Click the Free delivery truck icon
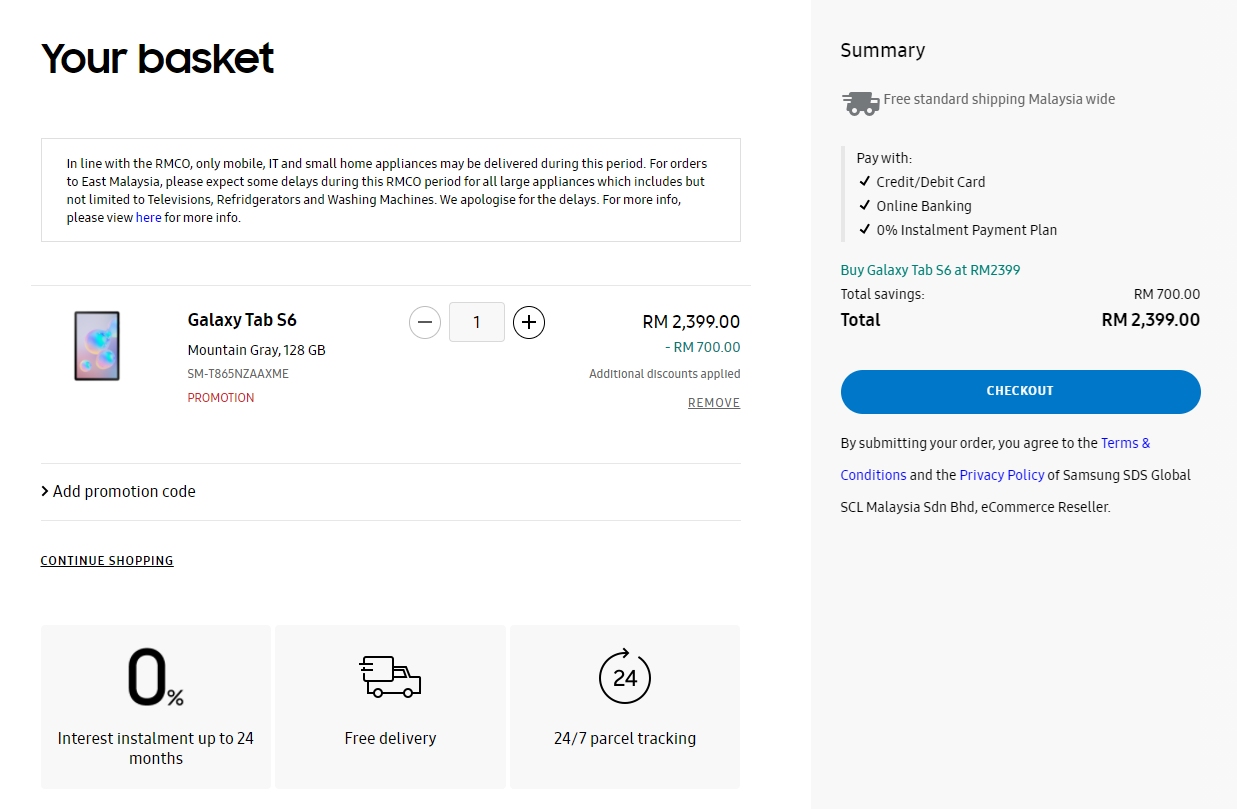 390,677
